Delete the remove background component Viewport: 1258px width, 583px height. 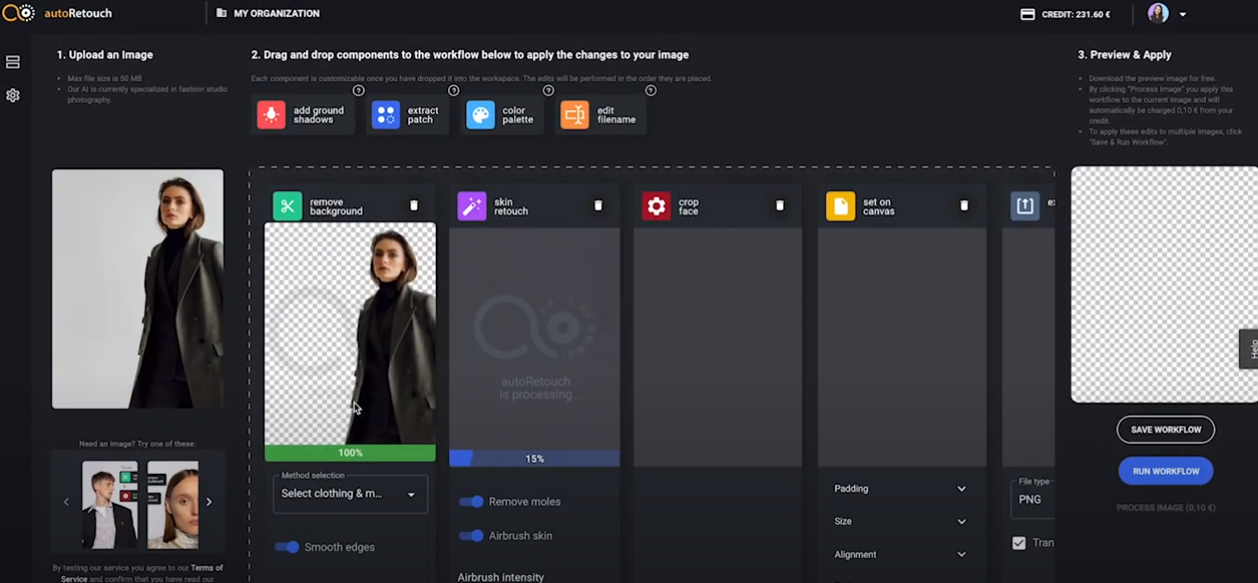(x=414, y=205)
